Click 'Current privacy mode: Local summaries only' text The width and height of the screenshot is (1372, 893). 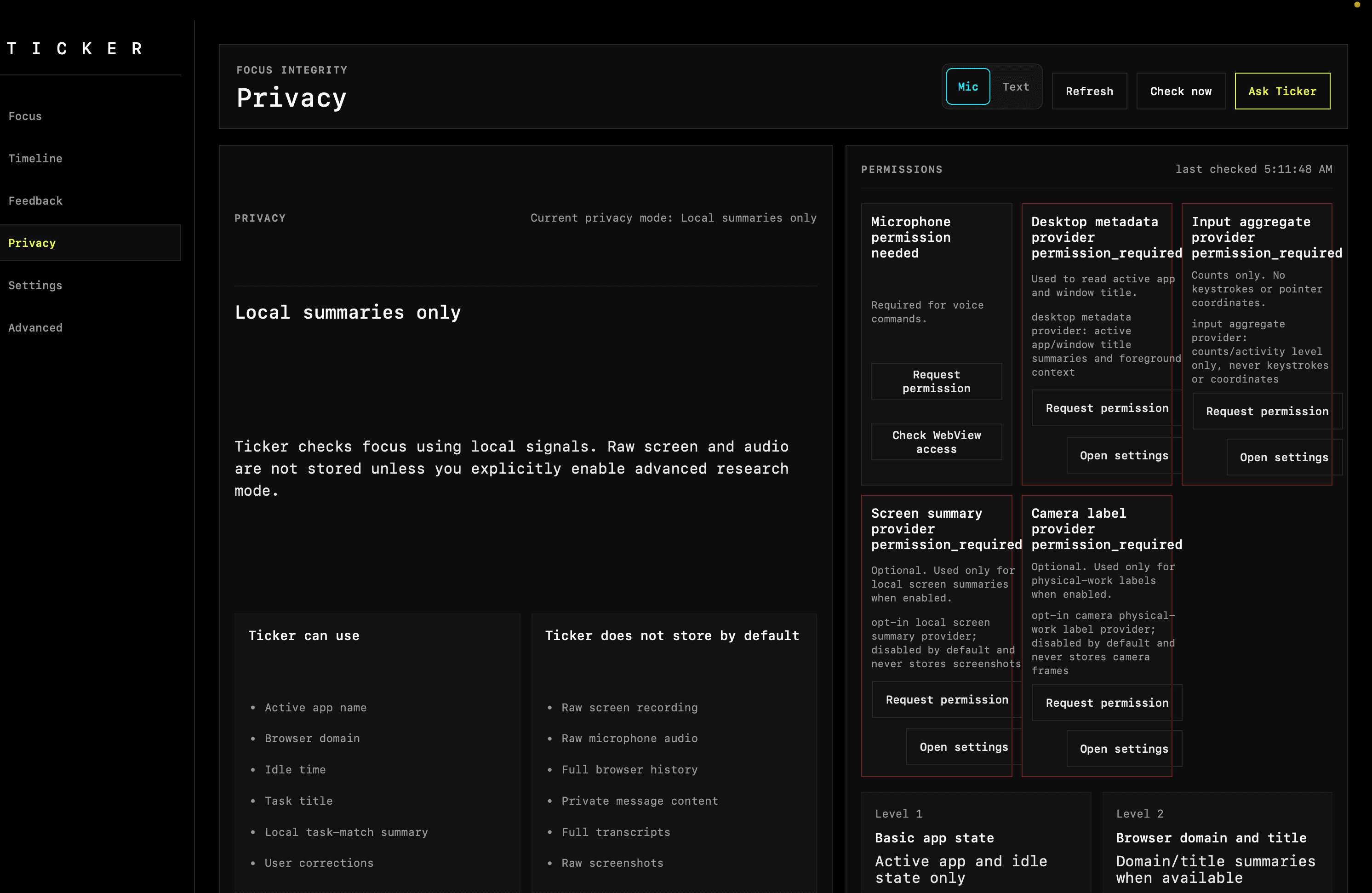[x=673, y=218]
